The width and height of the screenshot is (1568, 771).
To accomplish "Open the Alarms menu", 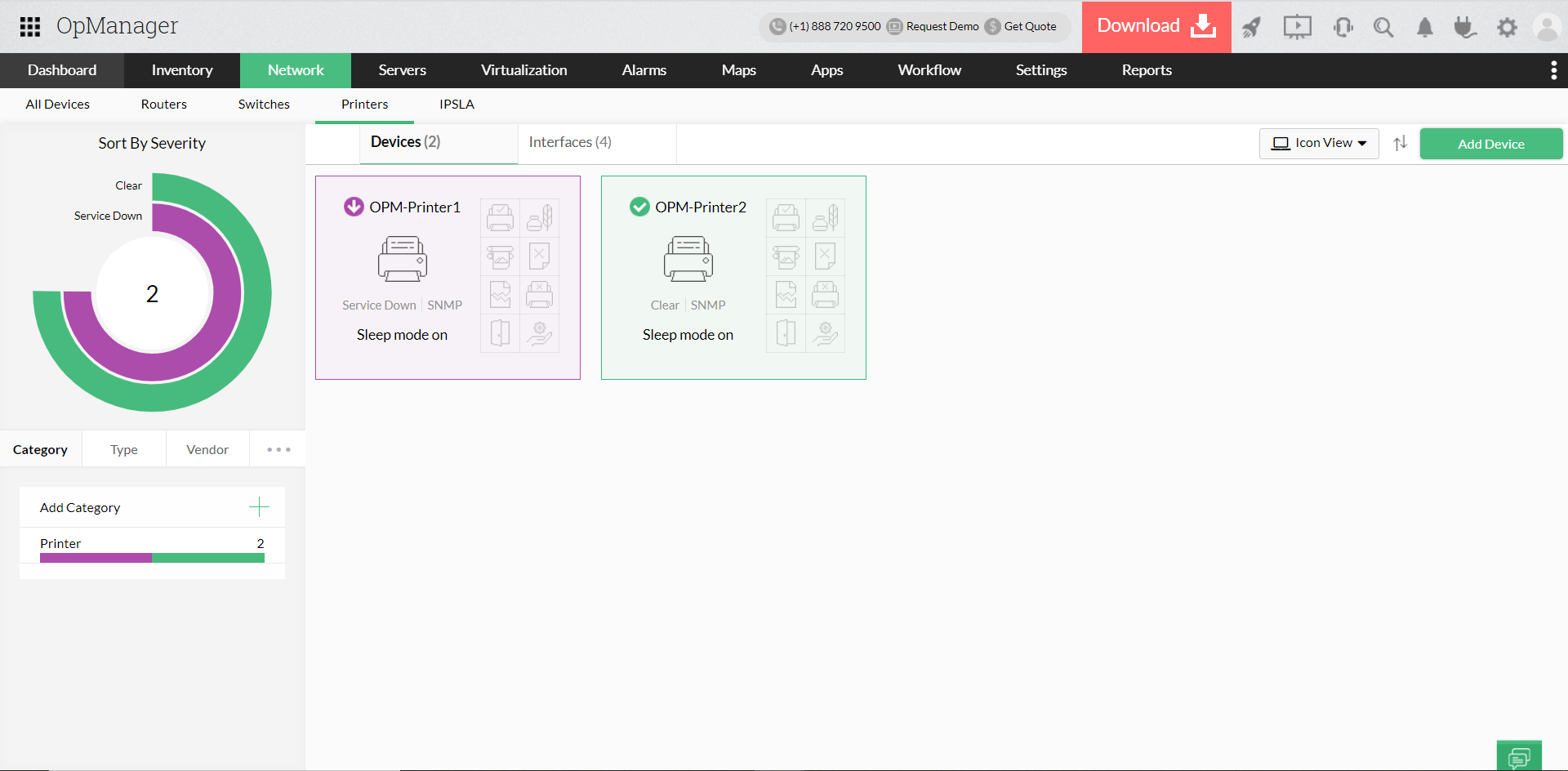I will click(x=644, y=71).
